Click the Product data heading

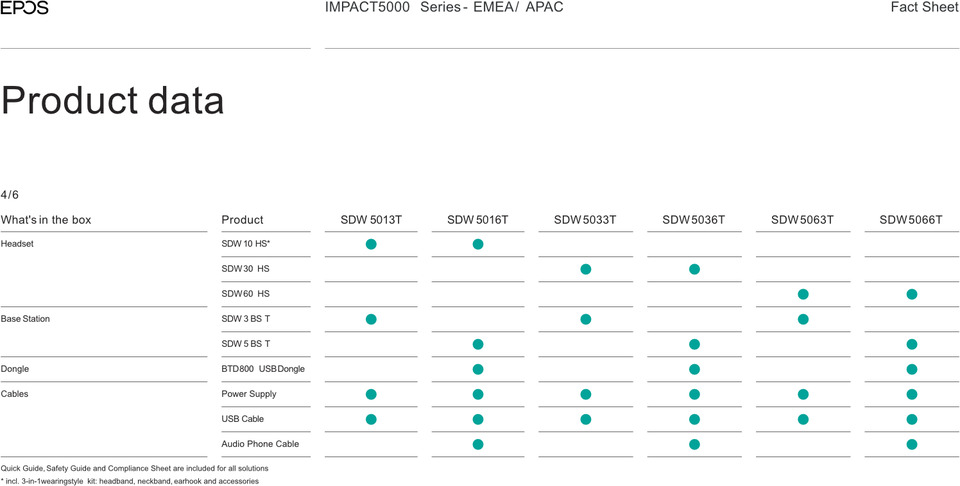tap(113, 101)
